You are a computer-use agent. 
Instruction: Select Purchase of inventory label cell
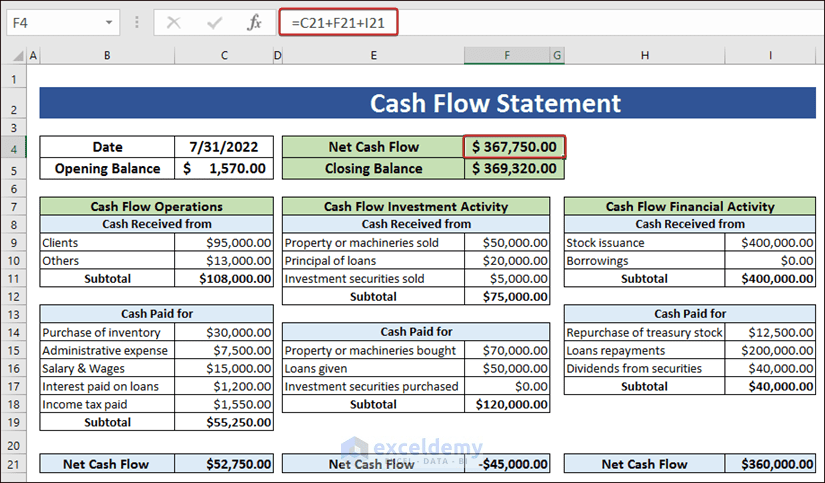pyautogui.click(x=107, y=333)
